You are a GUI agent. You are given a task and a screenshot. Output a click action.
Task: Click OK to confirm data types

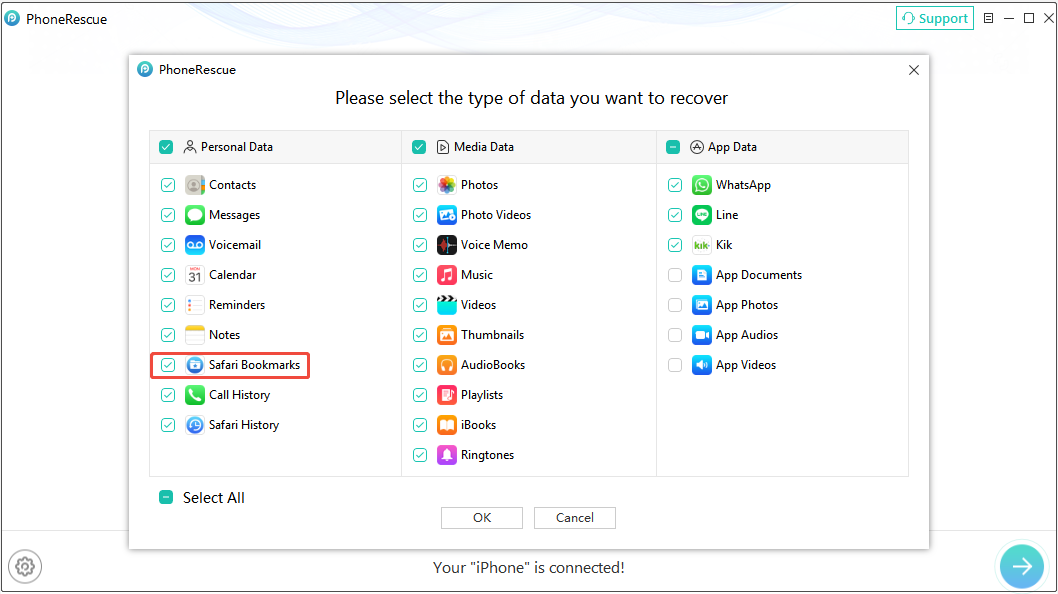[x=482, y=518]
